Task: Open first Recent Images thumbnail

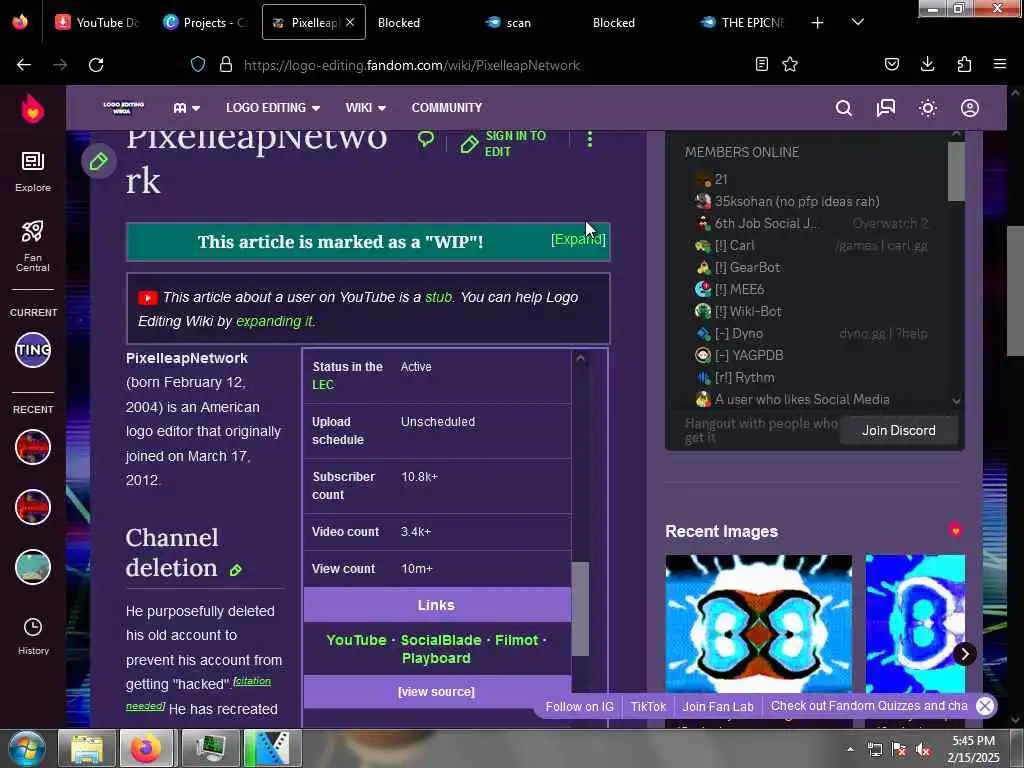Action: [758, 624]
